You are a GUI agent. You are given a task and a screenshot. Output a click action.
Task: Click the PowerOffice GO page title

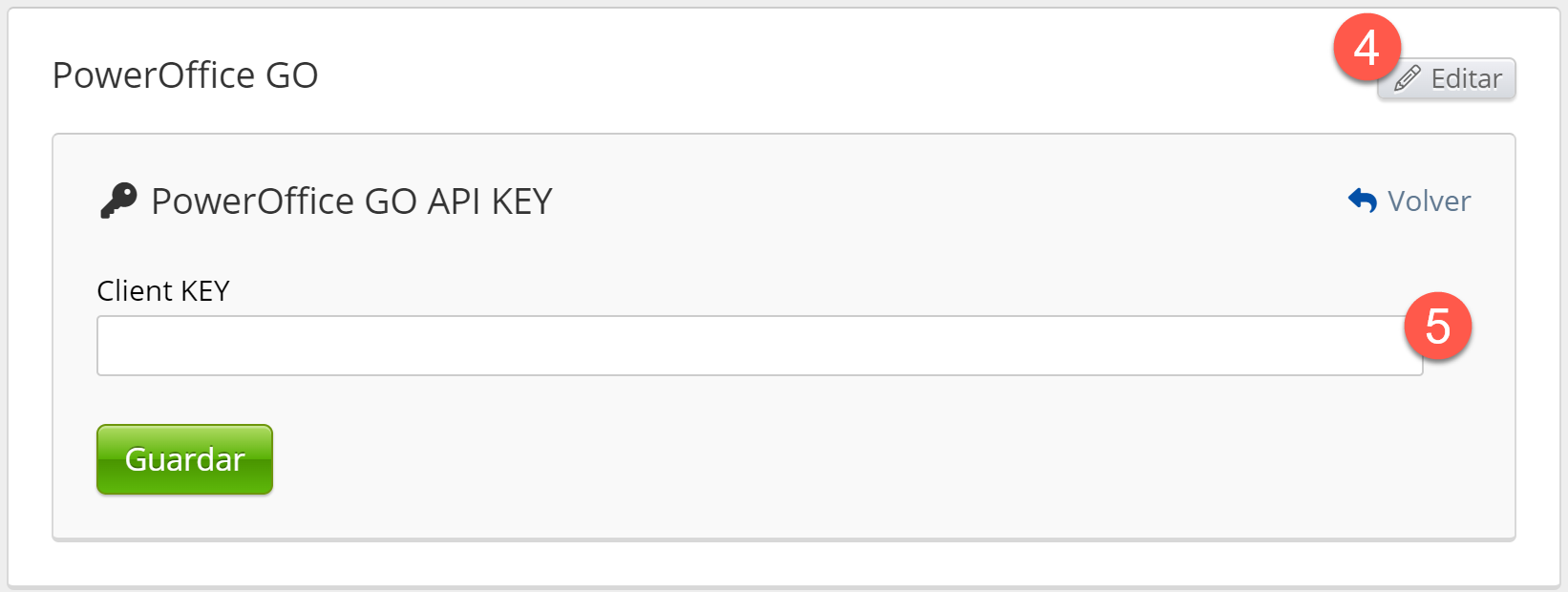185,75
